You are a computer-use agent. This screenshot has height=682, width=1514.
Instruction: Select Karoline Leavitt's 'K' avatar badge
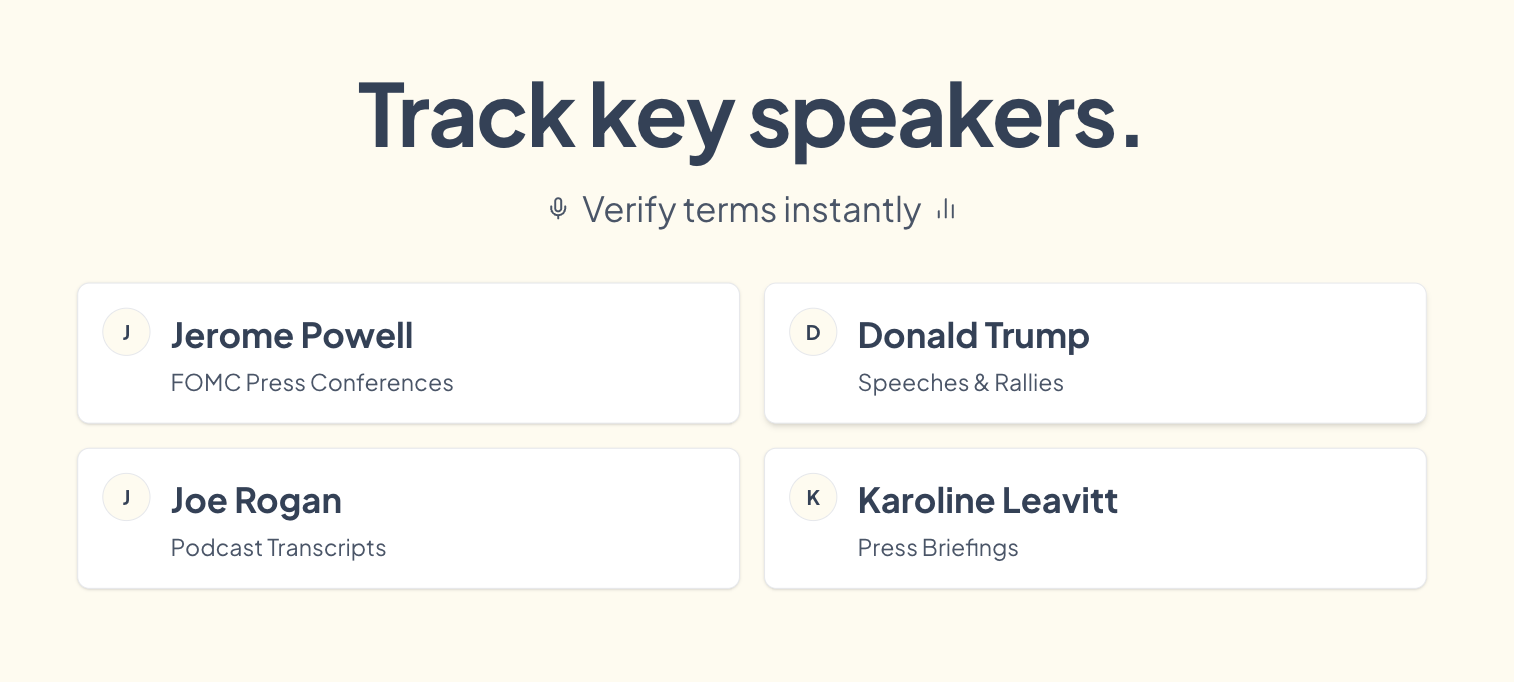tap(813, 497)
